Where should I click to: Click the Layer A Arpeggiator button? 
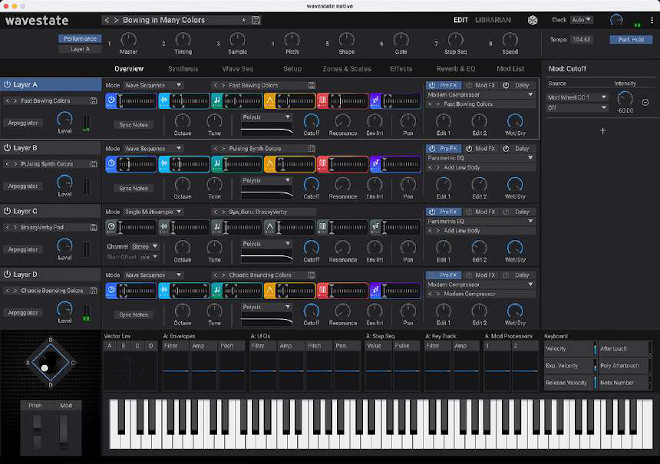24,124
